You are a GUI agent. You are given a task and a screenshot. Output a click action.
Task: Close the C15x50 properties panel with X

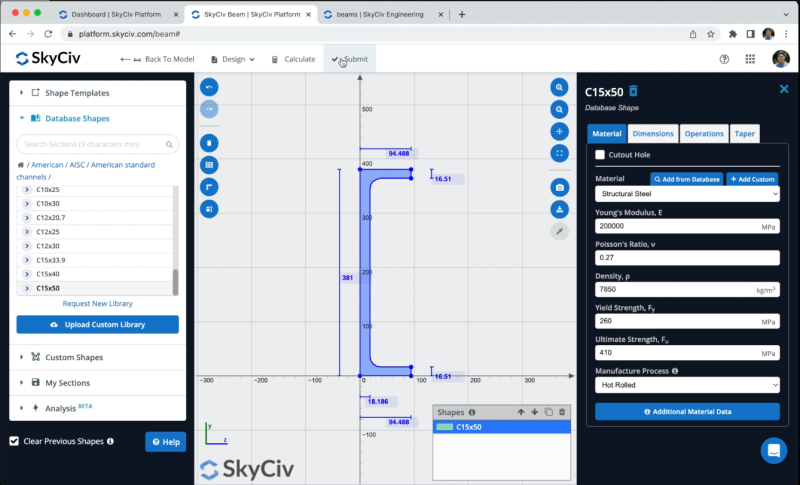784,89
